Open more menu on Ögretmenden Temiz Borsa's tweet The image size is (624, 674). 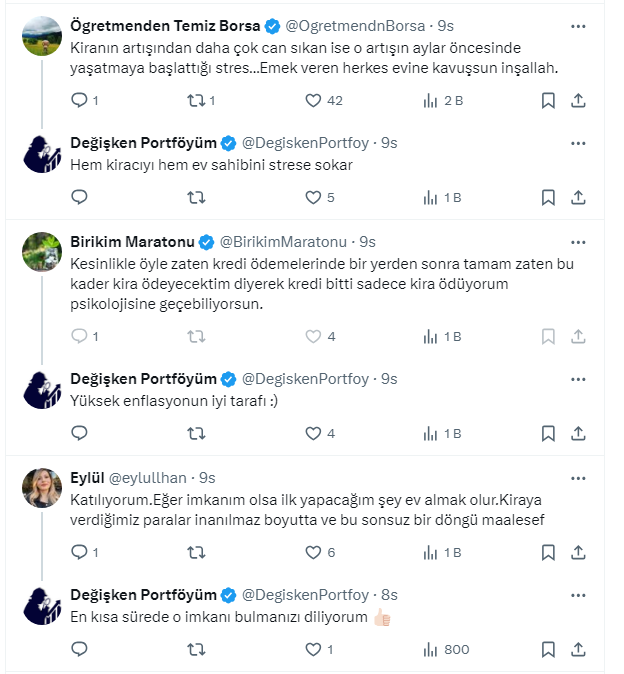[578, 25]
